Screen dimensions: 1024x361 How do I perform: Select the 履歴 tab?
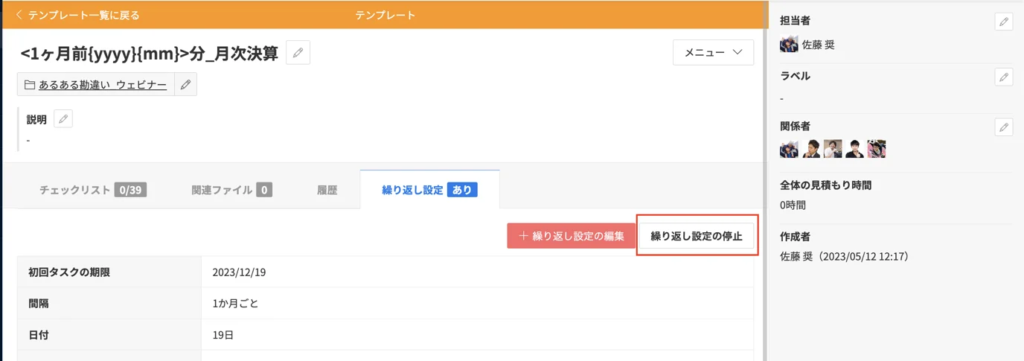tap(328, 190)
